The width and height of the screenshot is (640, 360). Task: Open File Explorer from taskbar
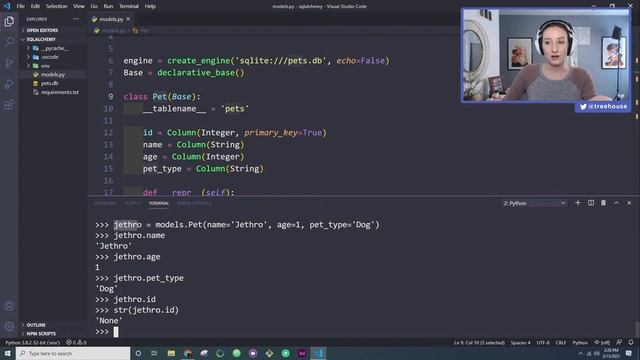click(171, 353)
